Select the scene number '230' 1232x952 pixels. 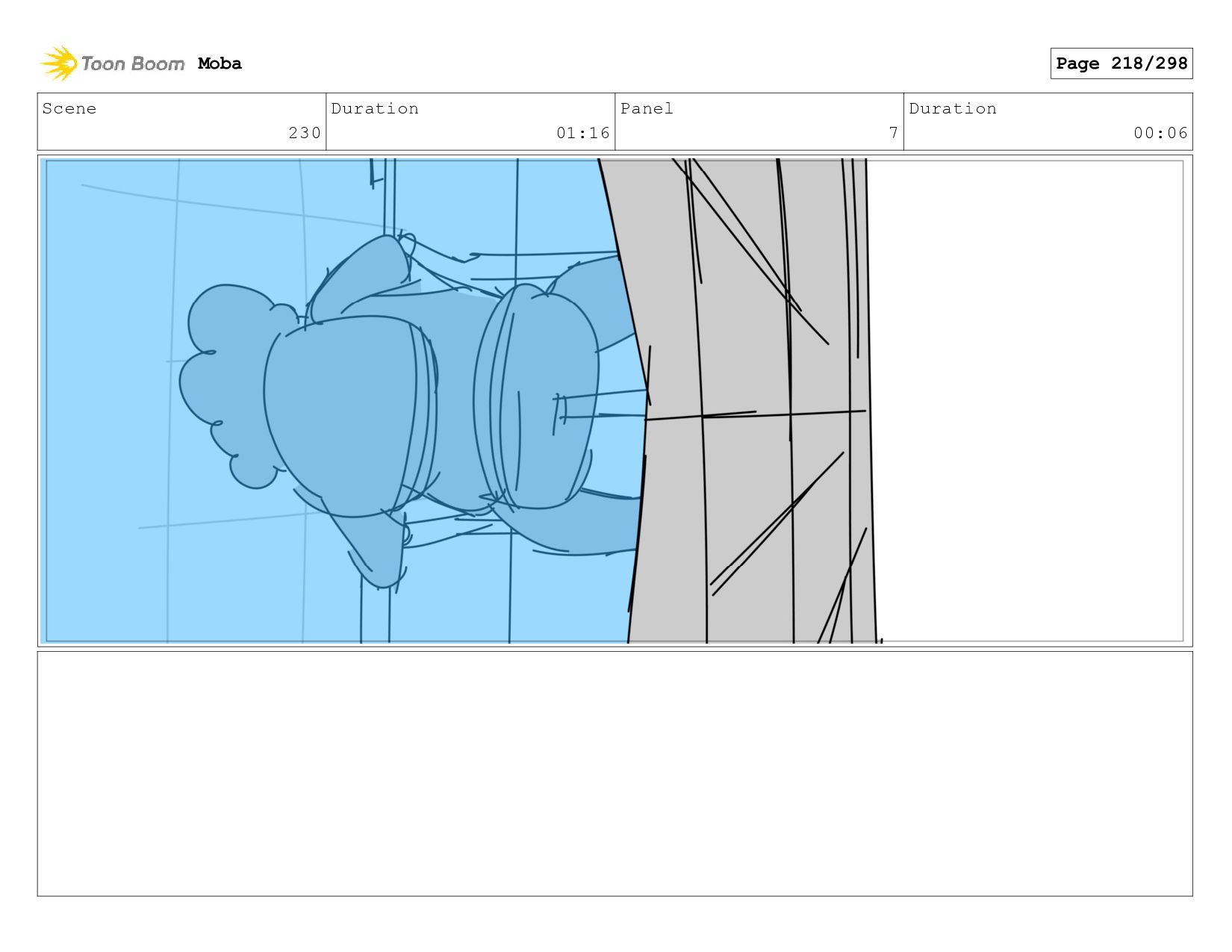pyautogui.click(x=305, y=133)
